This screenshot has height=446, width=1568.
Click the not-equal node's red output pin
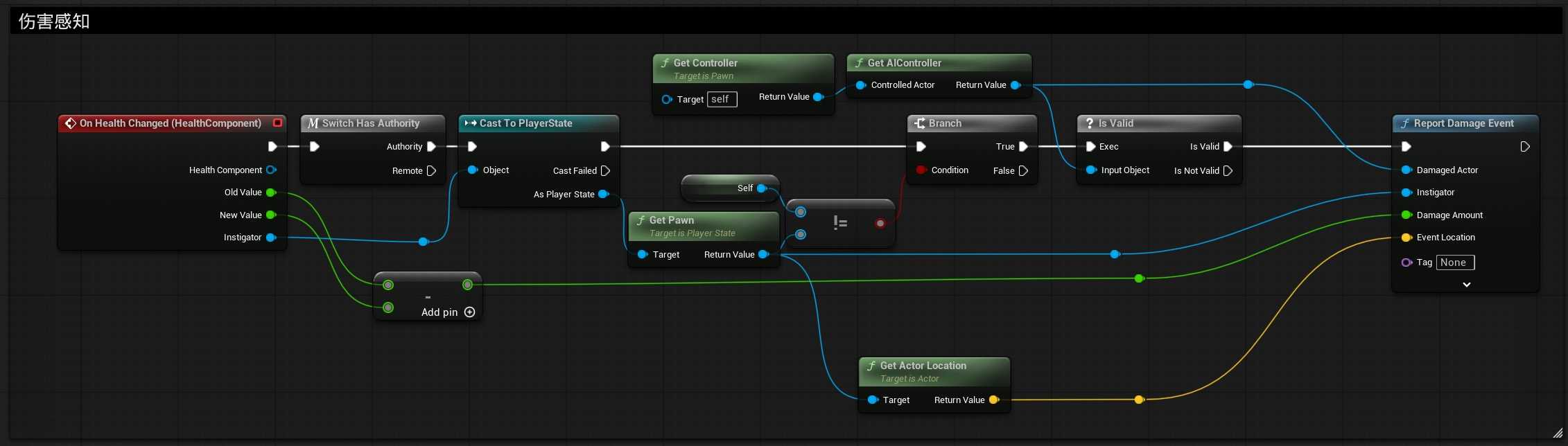click(880, 223)
